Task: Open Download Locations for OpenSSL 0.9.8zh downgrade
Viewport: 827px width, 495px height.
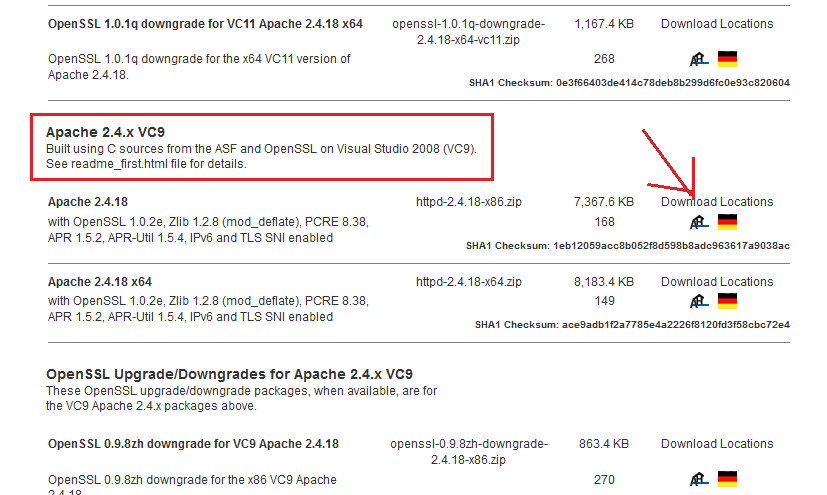Action: [x=717, y=444]
